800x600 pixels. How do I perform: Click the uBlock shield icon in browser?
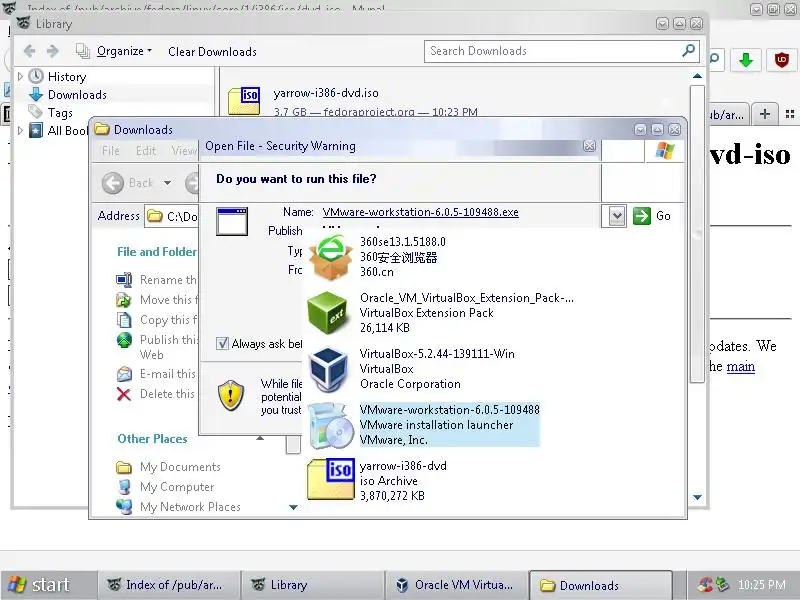click(782, 60)
